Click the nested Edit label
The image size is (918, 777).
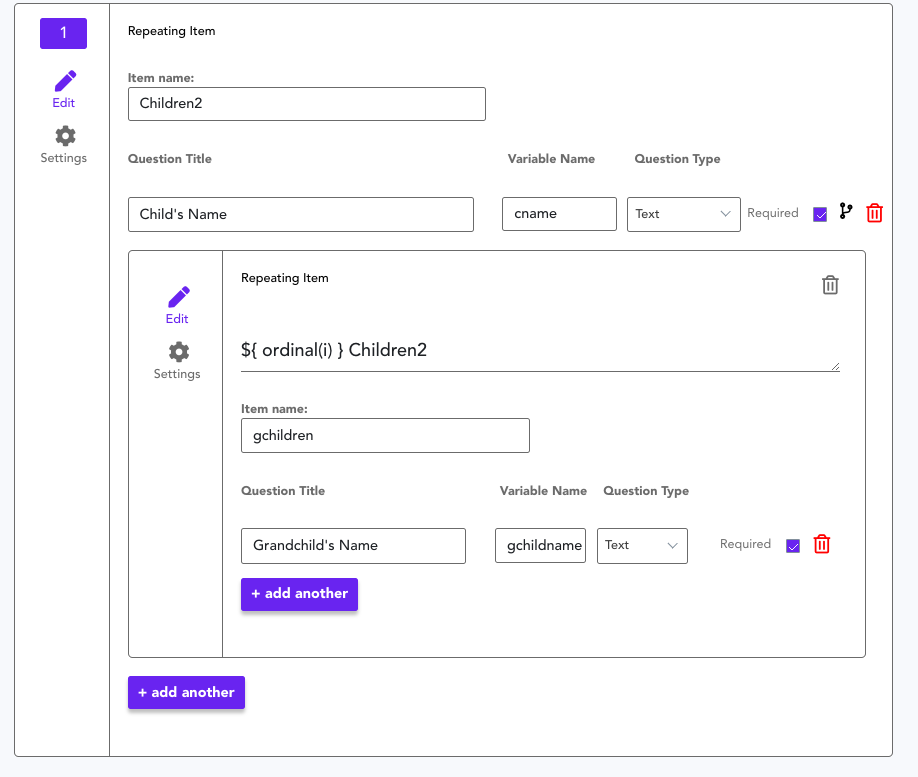pyautogui.click(x=177, y=319)
